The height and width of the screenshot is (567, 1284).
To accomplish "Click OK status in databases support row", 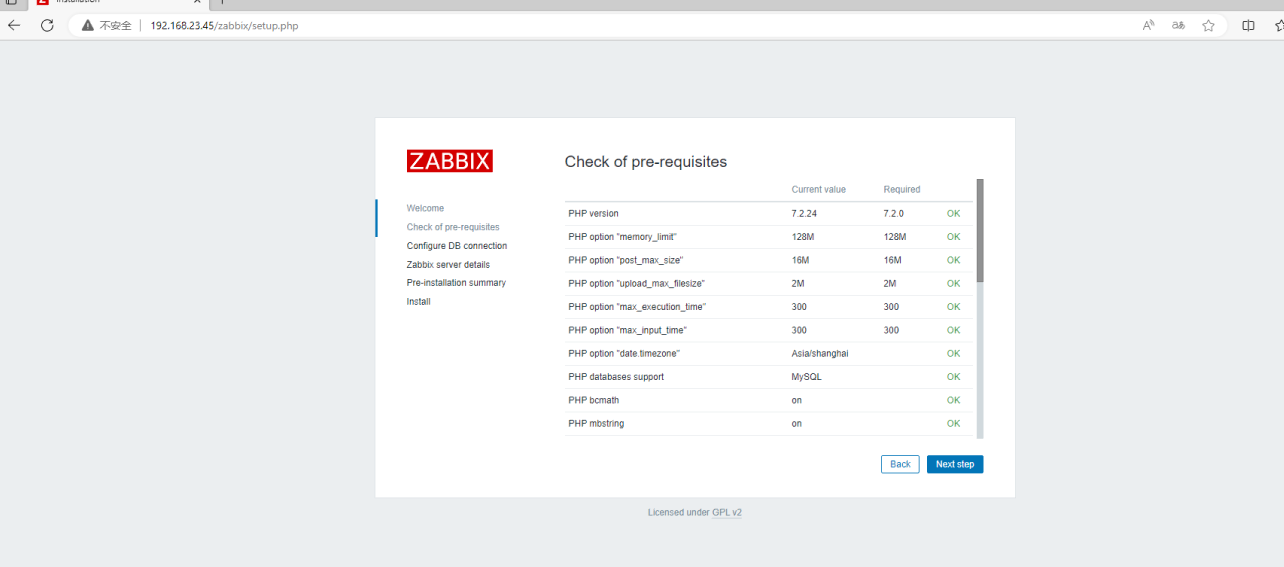I will pyautogui.click(x=953, y=377).
